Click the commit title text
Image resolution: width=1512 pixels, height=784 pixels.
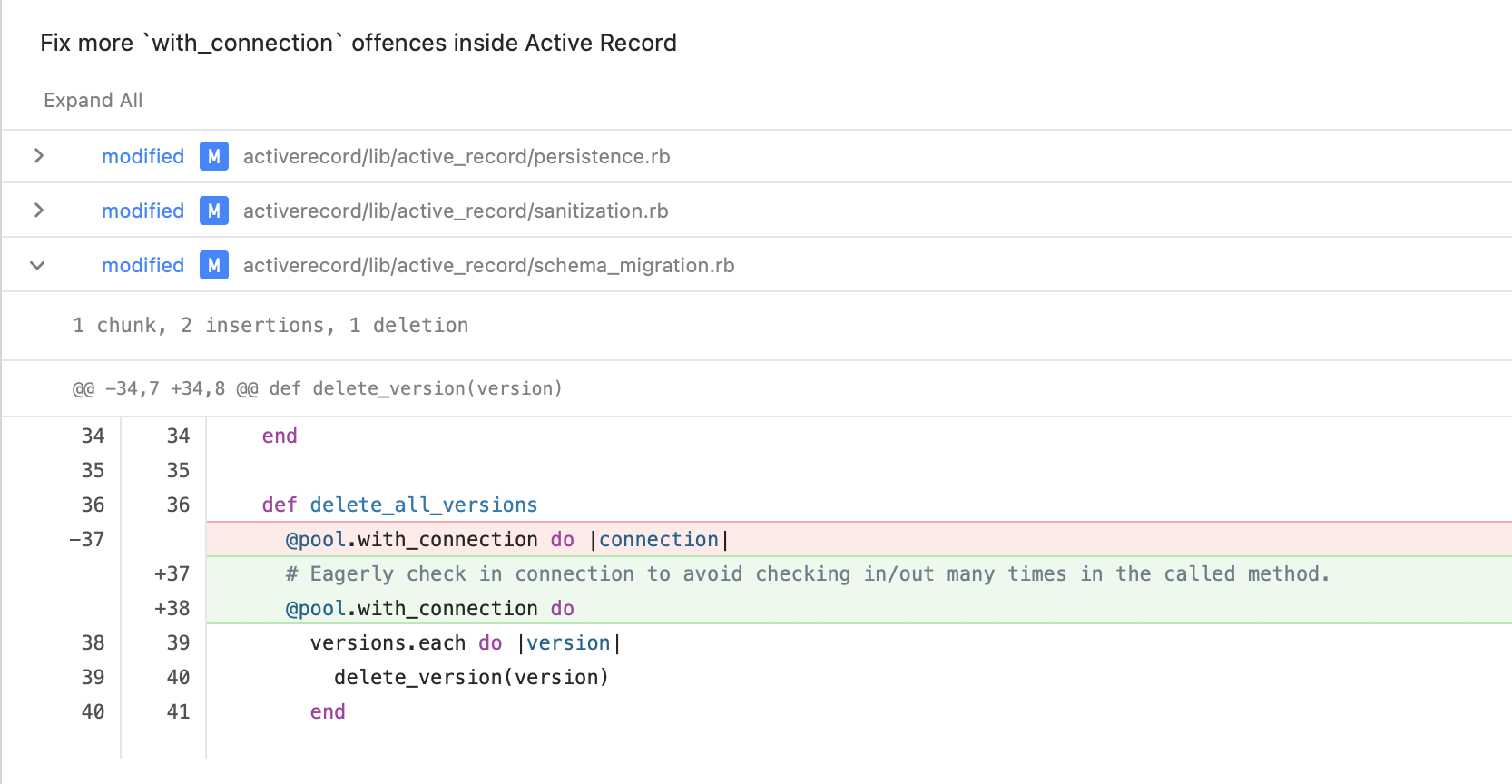[x=358, y=43]
